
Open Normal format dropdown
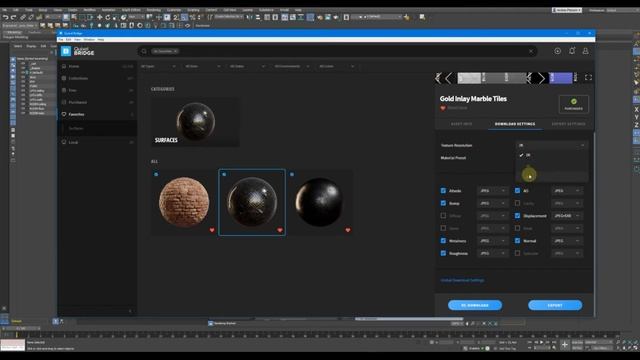567,241
